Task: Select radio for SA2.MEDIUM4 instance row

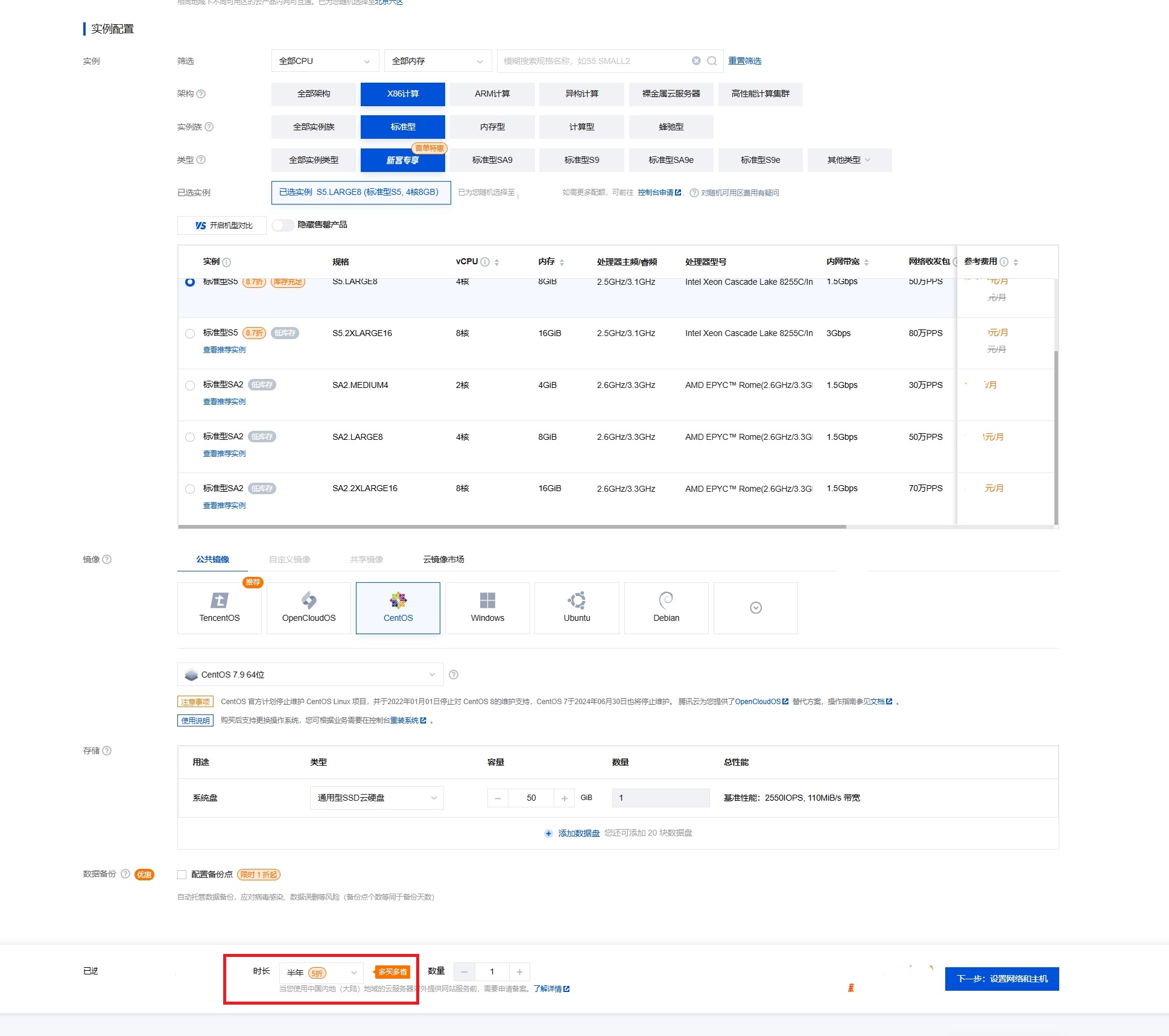Action: point(190,386)
